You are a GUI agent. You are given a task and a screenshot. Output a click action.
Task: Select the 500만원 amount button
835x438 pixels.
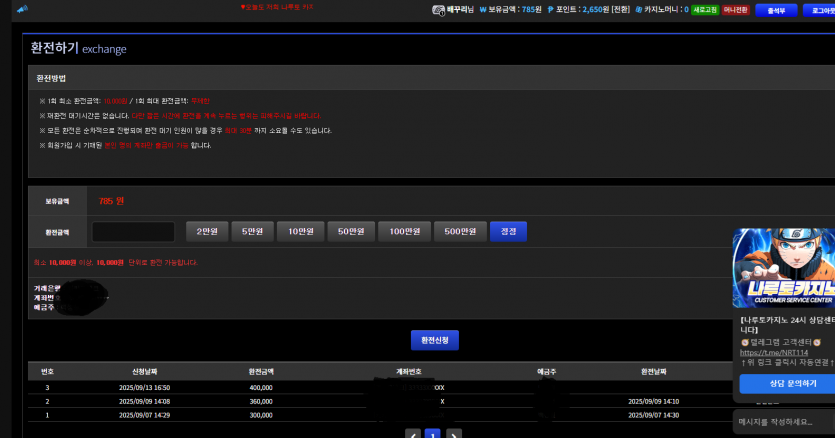(x=460, y=231)
